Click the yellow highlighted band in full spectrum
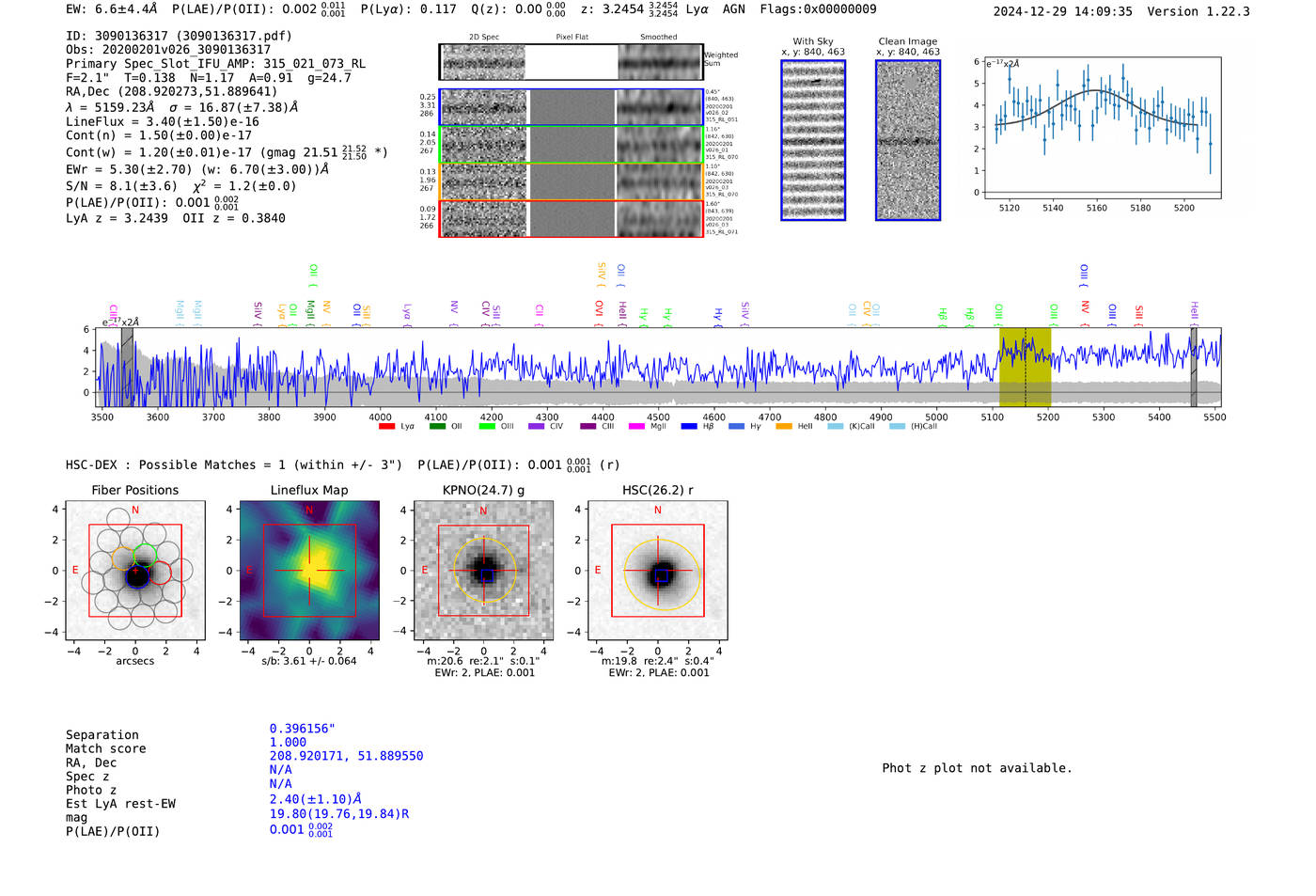The height and width of the screenshot is (896, 1316). coord(1025,368)
